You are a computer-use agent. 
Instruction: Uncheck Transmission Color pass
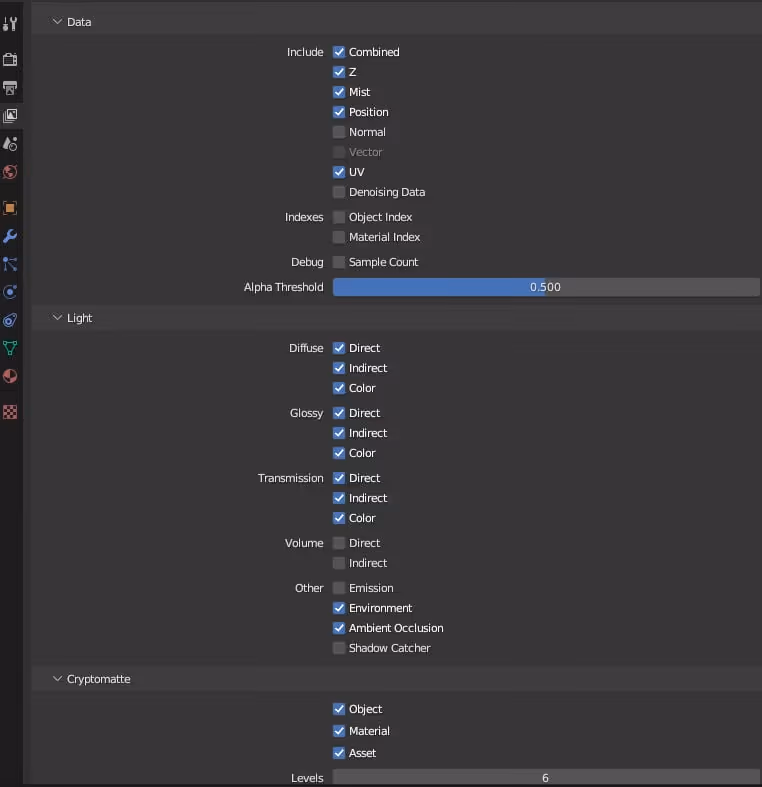click(x=339, y=518)
